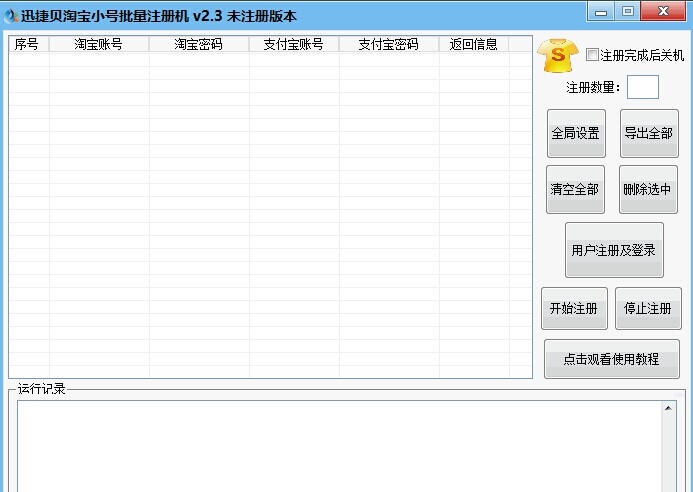Click the 运行记录 log scrollbar up arrow
Screen dimensions: 693x492
668,408
